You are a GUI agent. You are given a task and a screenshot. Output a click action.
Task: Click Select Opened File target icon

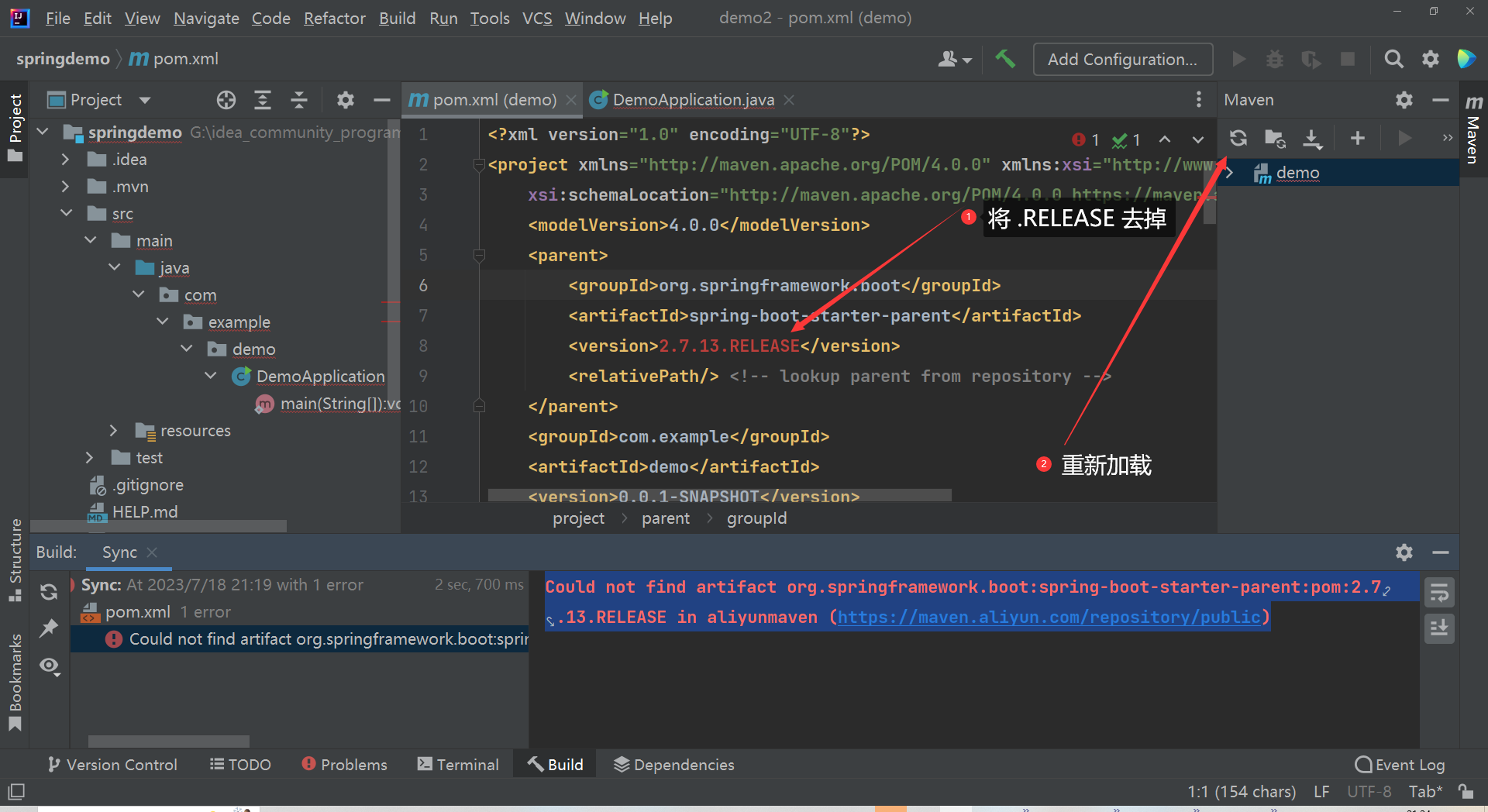pyautogui.click(x=226, y=100)
